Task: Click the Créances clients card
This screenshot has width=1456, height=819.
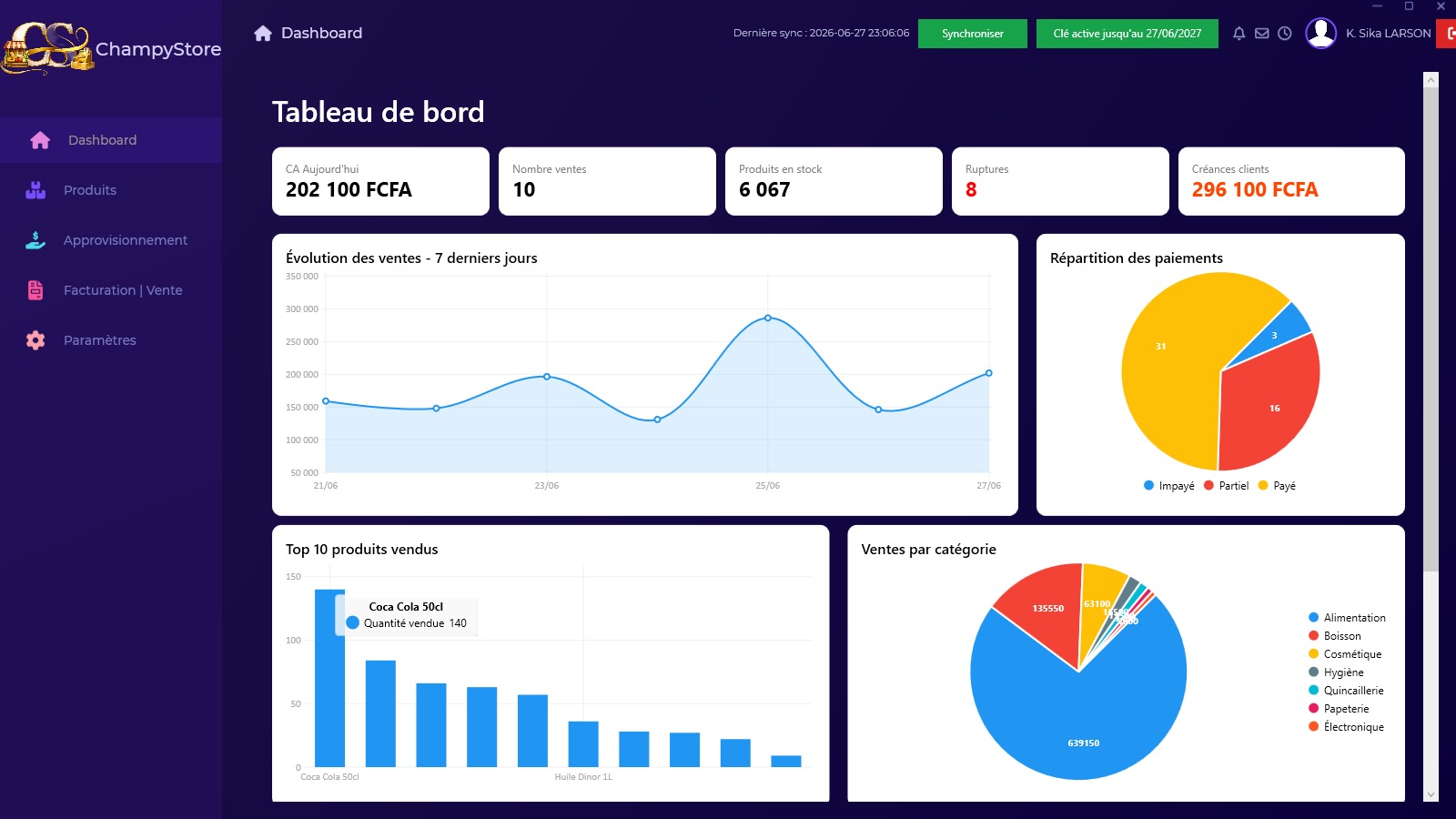Action: [x=1291, y=181]
